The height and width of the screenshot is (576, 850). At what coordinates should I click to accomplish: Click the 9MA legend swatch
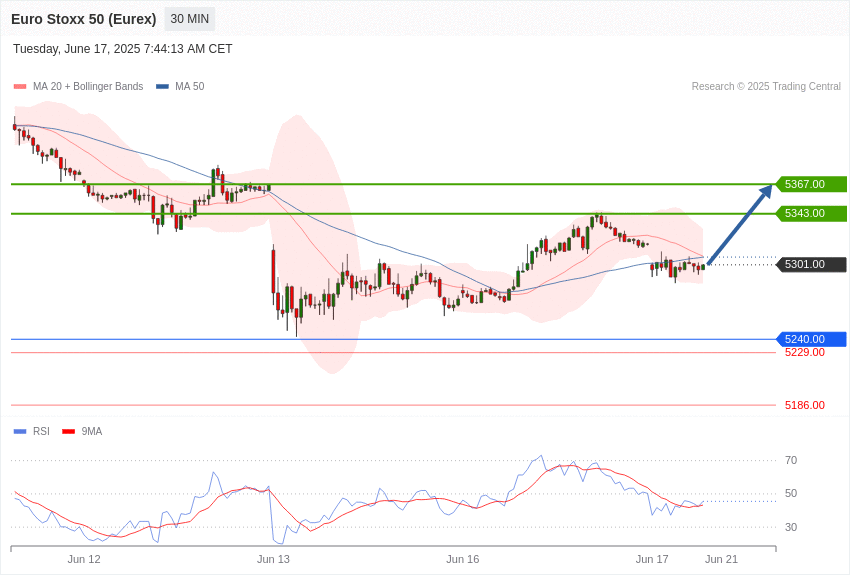(x=68, y=431)
